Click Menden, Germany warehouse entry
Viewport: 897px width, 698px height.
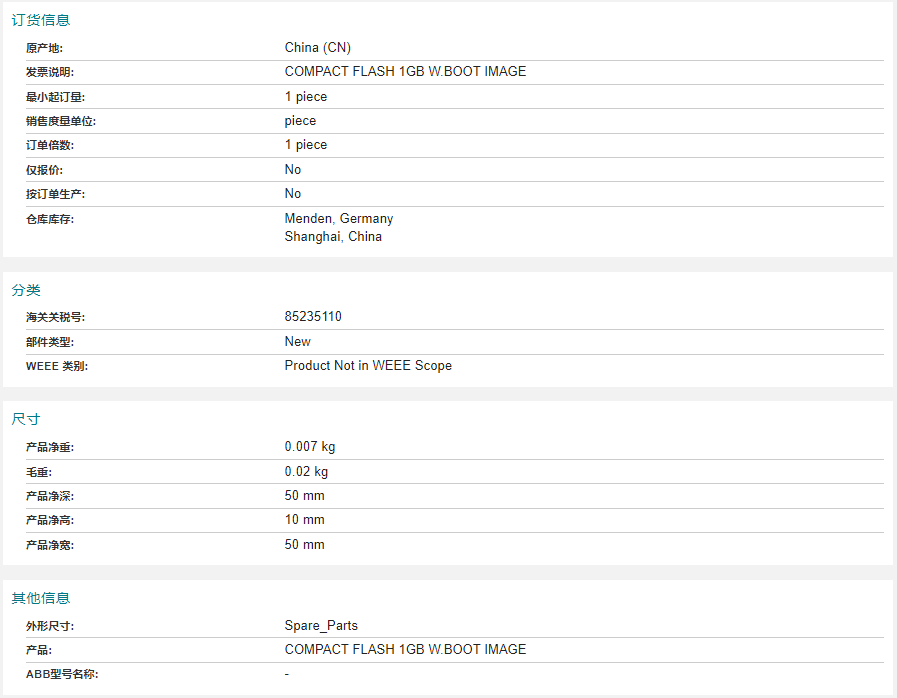click(339, 219)
